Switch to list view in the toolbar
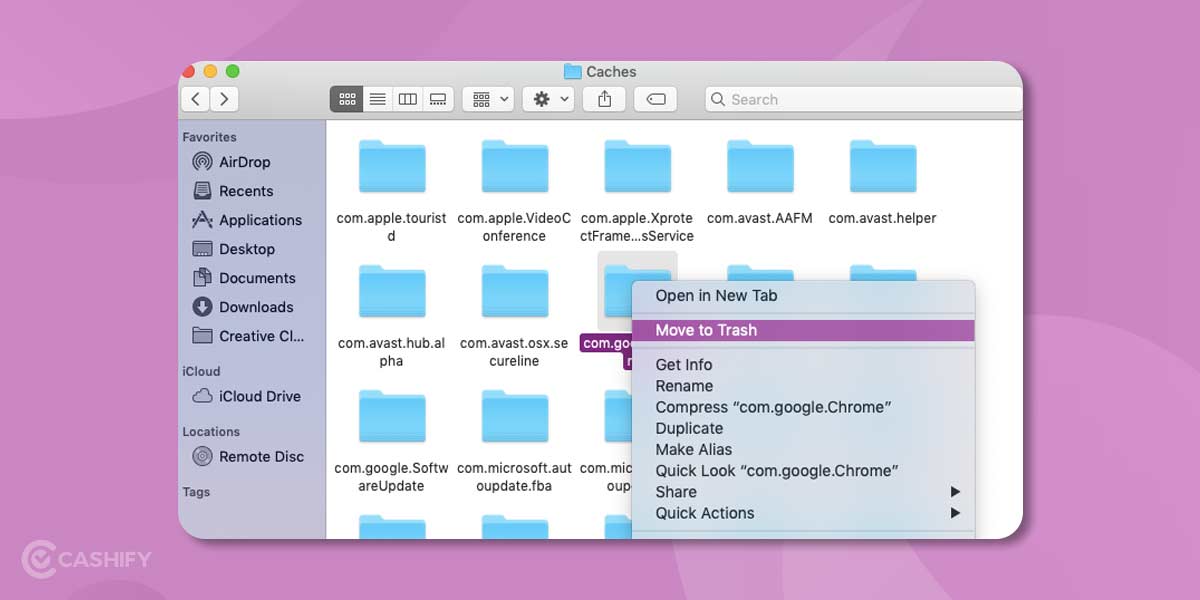Image resolution: width=1200 pixels, height=600 pixels. (x=377, y=98)
